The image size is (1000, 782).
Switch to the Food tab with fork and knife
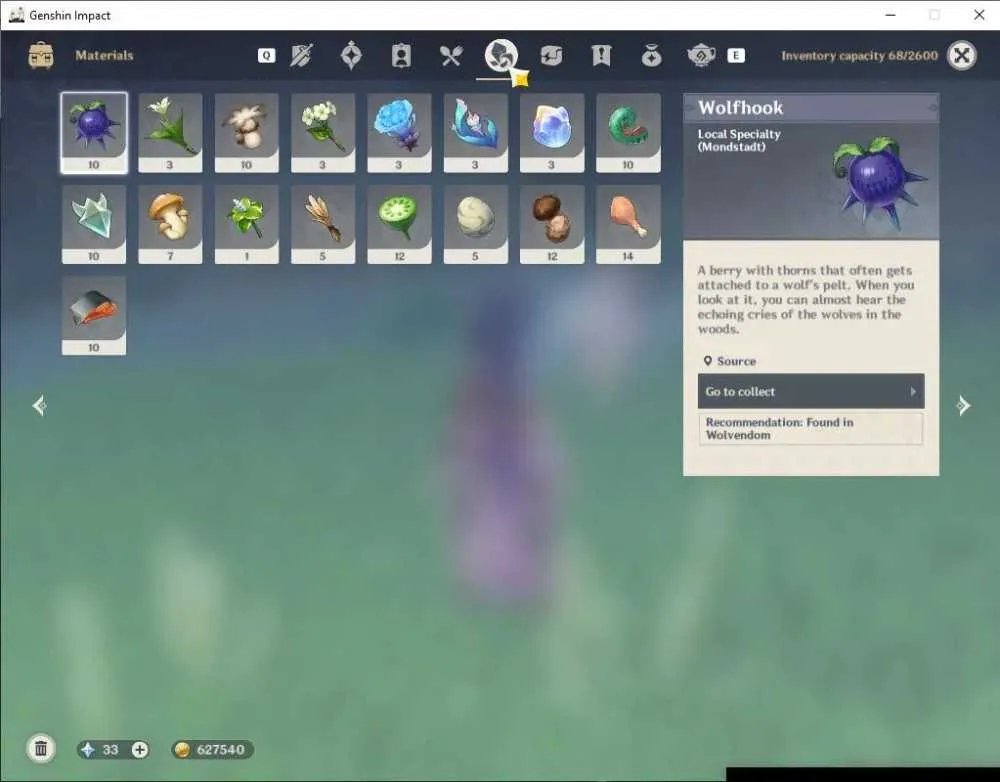point(451,55)
